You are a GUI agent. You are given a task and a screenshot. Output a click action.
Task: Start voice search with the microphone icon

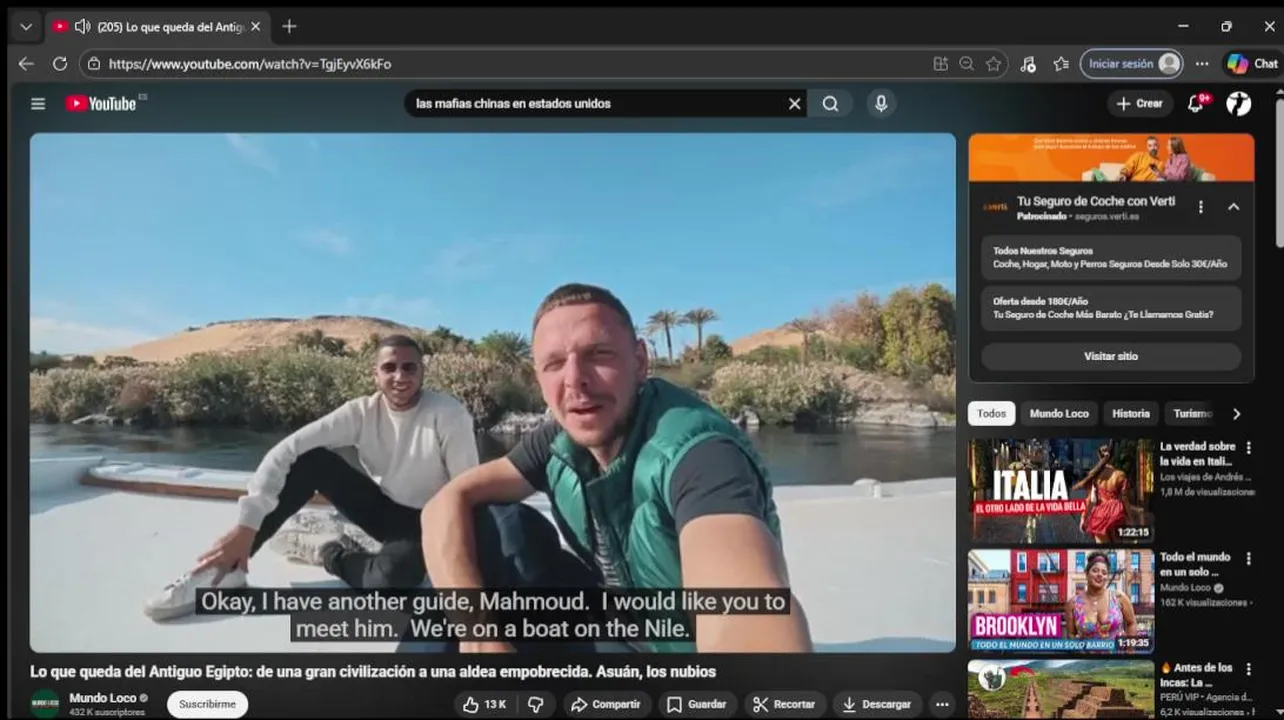[881, 103]
